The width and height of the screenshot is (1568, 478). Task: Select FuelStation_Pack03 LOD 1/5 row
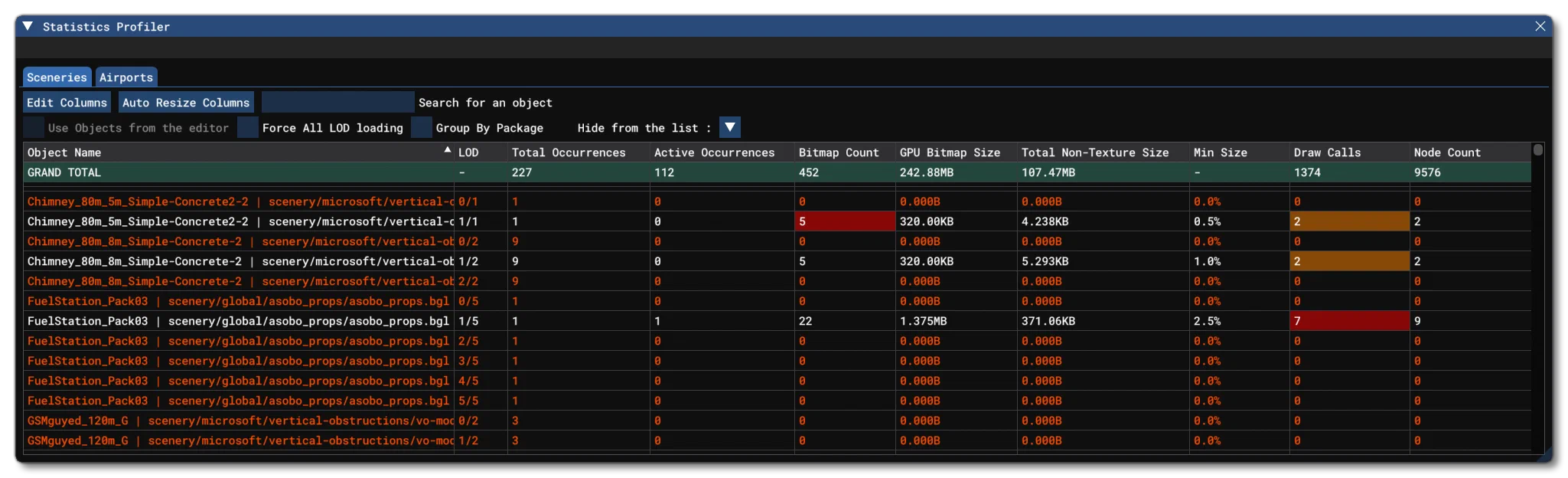tap(777, 321)
